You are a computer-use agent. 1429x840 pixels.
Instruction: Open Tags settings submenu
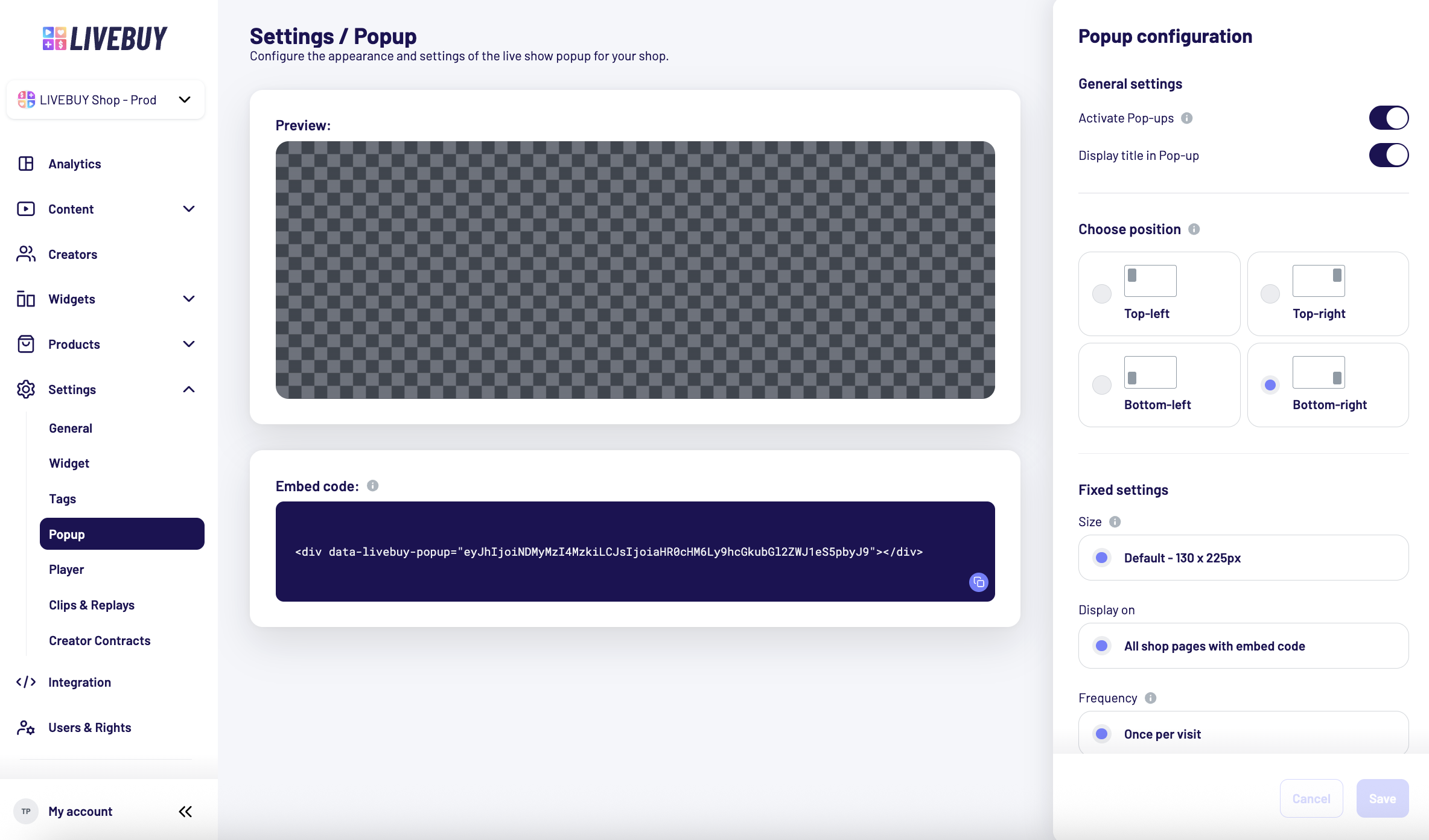63,499
